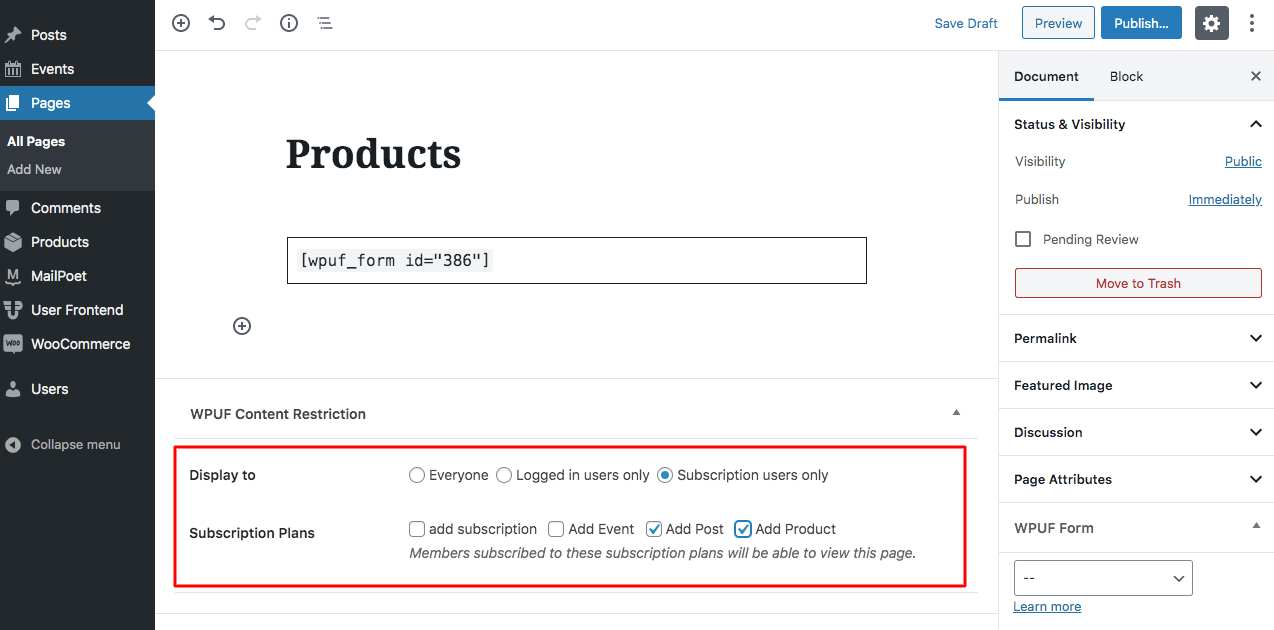1274x630 pixels.
Task: Click the Move to Trash button
Action: [1138, 283]
